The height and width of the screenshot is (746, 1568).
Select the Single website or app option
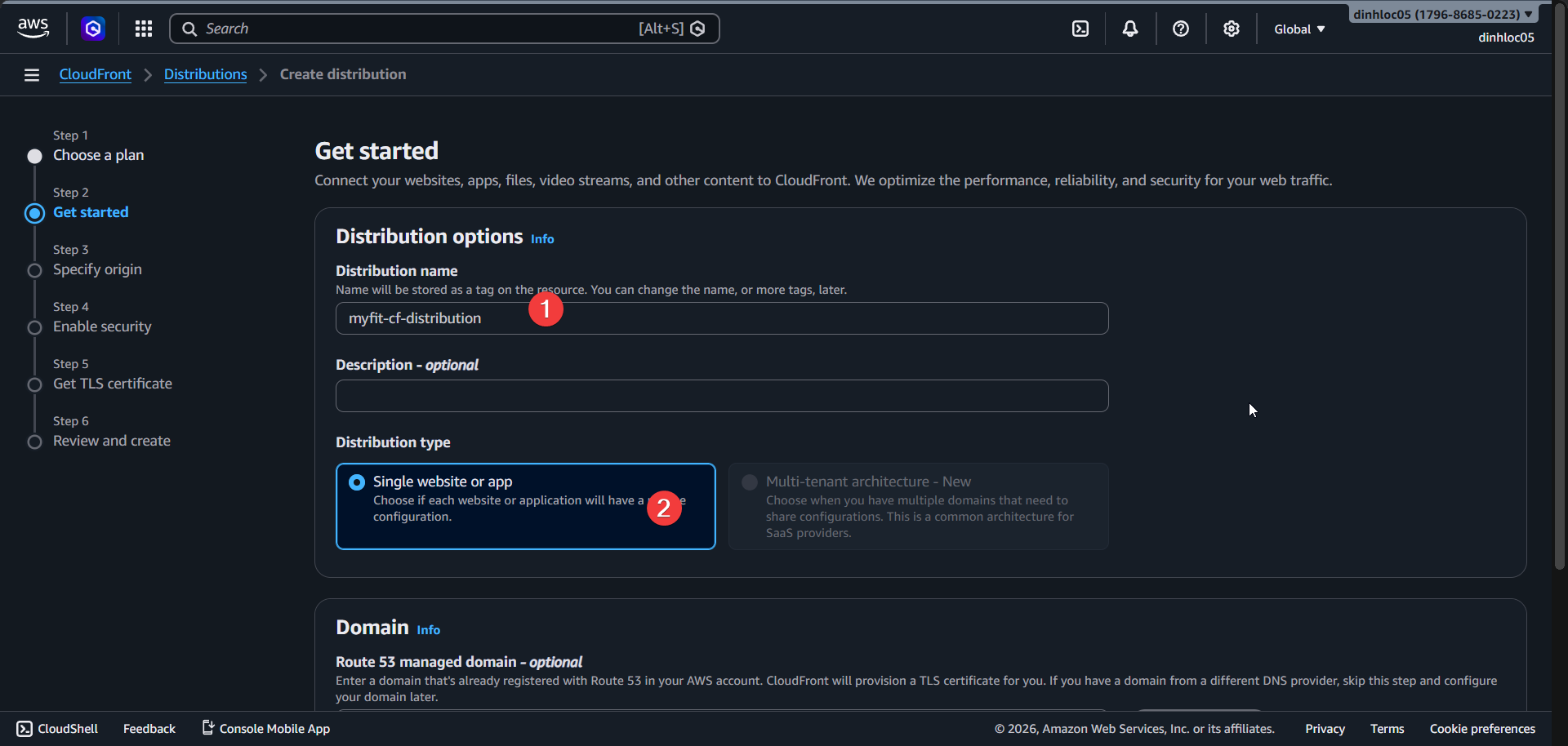pyautogui.click(x=356, y=482)
